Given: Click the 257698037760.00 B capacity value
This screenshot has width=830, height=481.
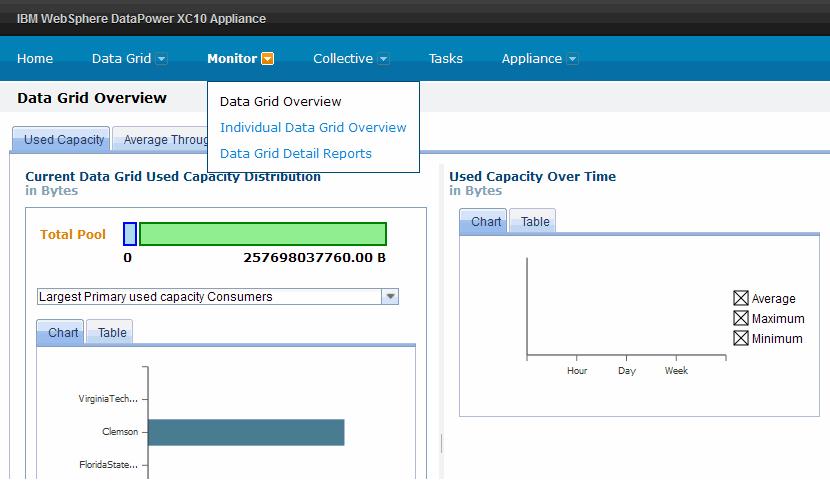Looking at the screenshot, I should coord(314,258).
